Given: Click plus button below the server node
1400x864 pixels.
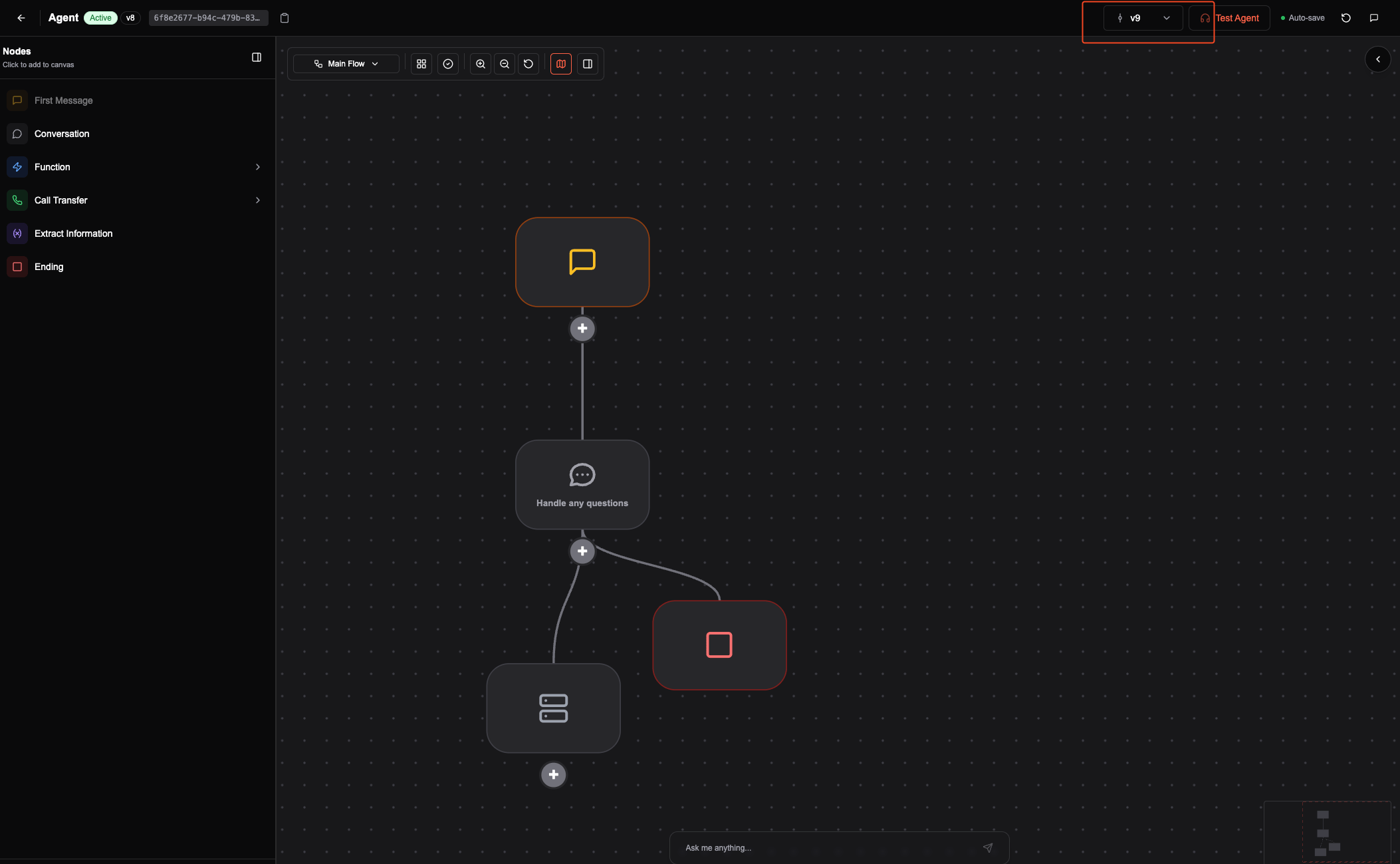Looking at the screenshot, I should [x=554, y=775].
